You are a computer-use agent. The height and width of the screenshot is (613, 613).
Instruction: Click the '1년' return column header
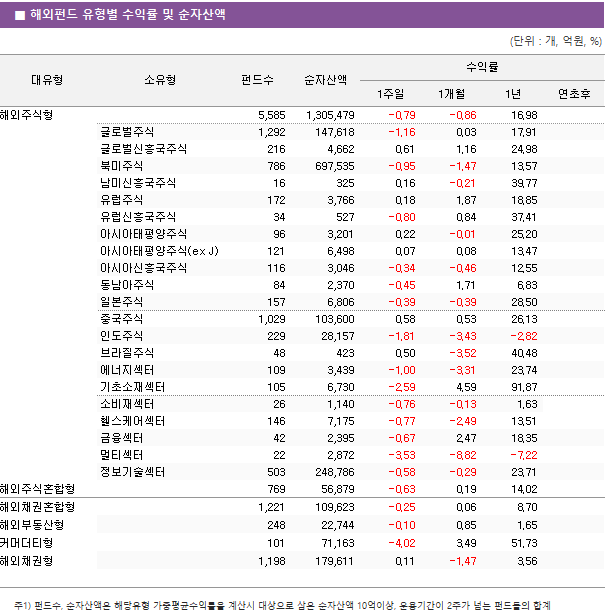[x=513, y=94]
